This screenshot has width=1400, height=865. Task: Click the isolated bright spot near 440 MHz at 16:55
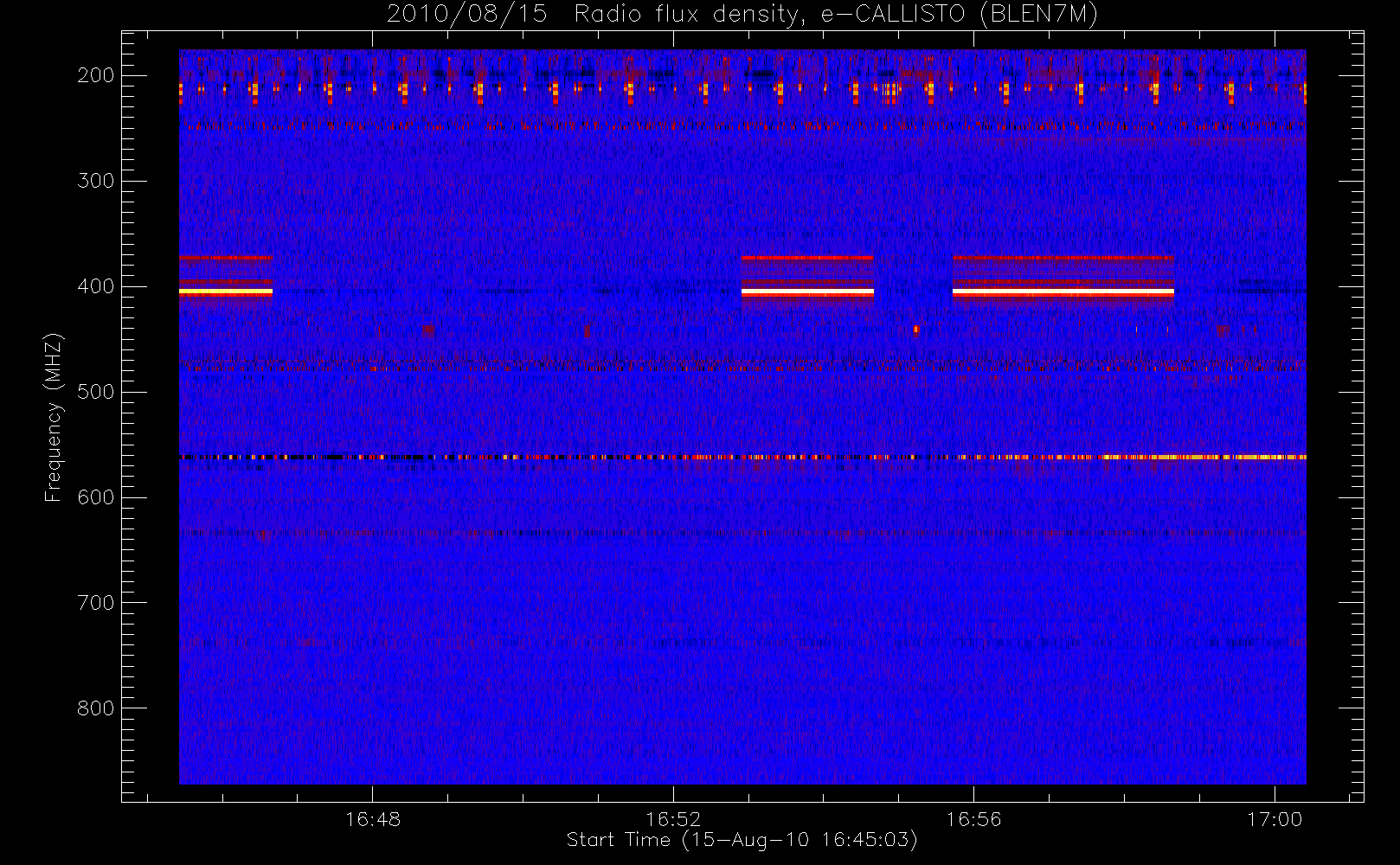(x=916, y=329)
